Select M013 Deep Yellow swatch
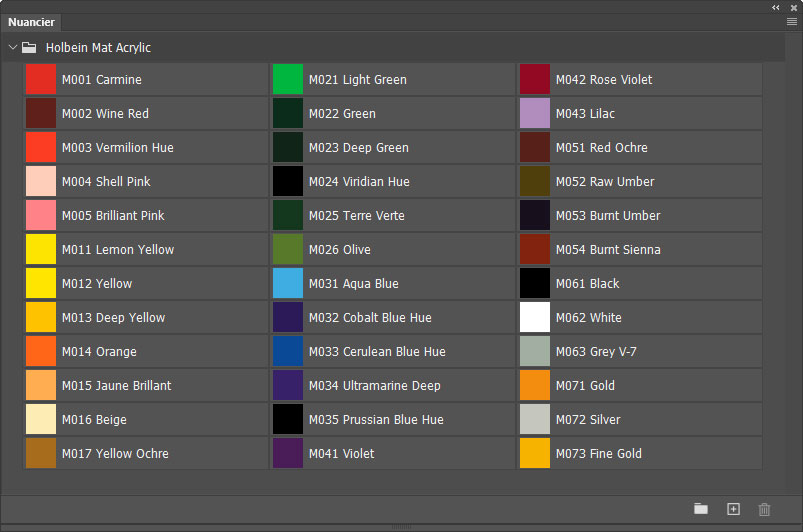Viewport: 803px width, 532px height. (x=41, y=317)
